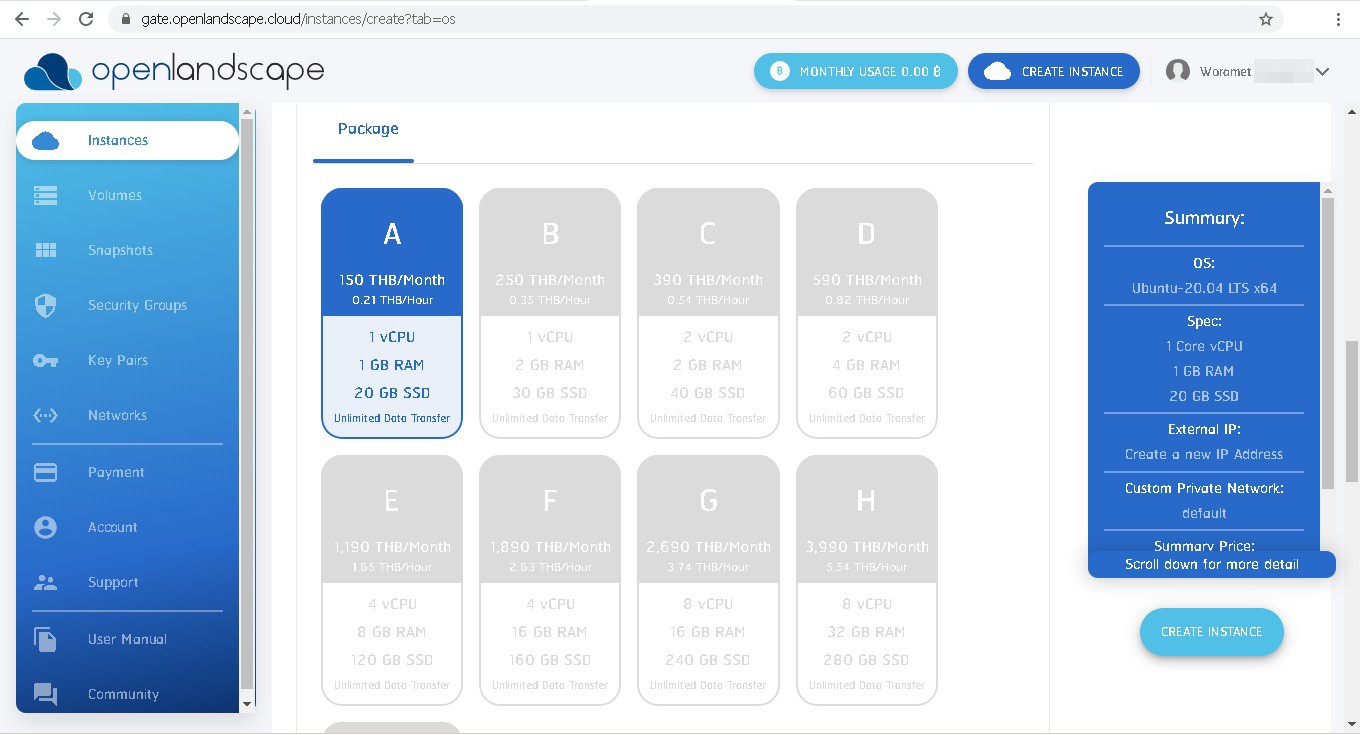Click the Support people icon

tap(46, 583)
